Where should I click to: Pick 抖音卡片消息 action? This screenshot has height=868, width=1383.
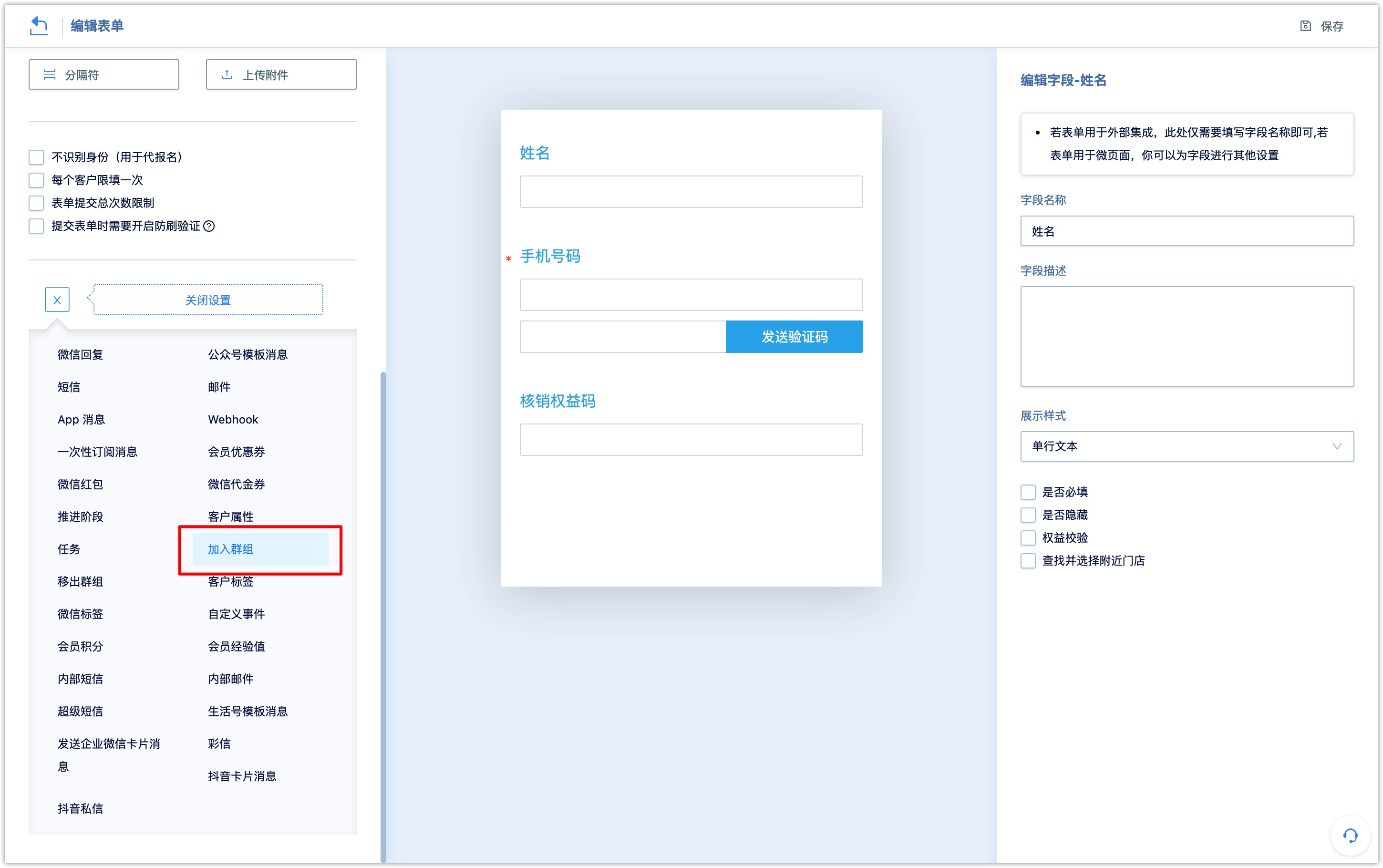click(x=242, y=776)
